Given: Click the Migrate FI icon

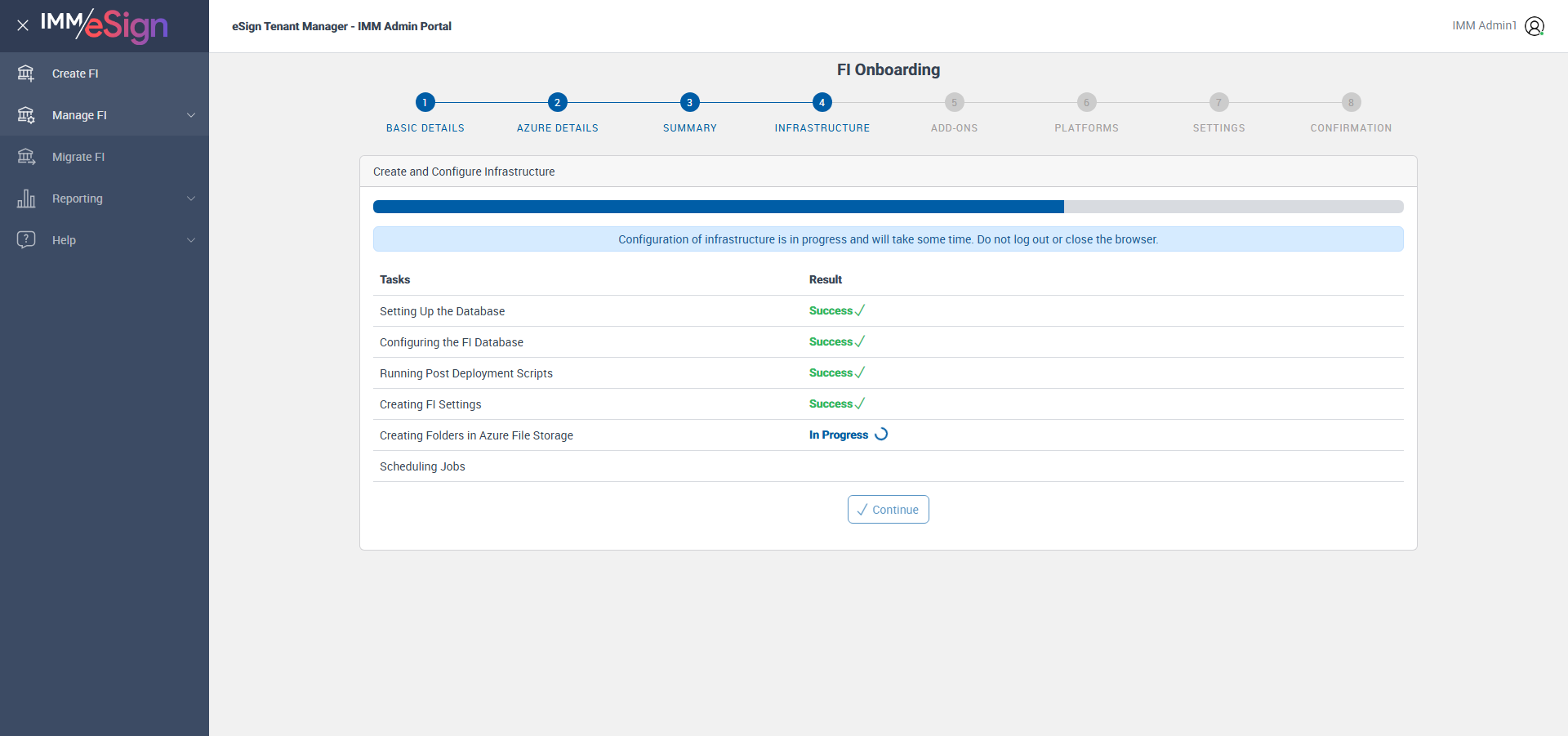Looking at the screenshot, I should [x=26, y=157].
